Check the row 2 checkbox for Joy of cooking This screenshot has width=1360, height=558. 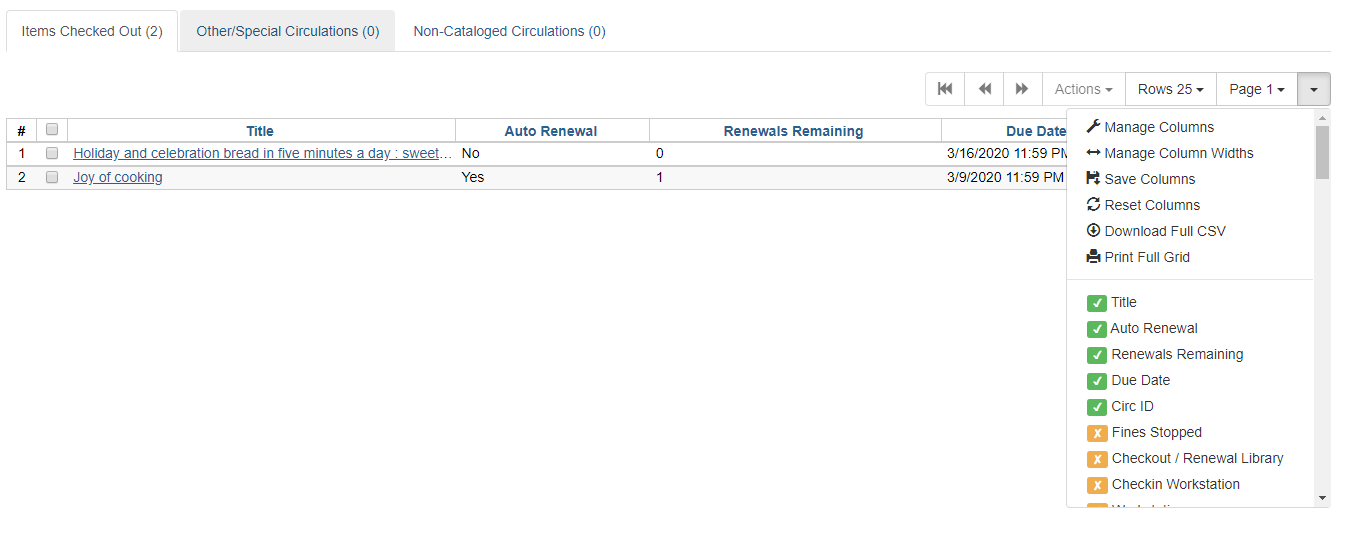click(x=52, y=177)
